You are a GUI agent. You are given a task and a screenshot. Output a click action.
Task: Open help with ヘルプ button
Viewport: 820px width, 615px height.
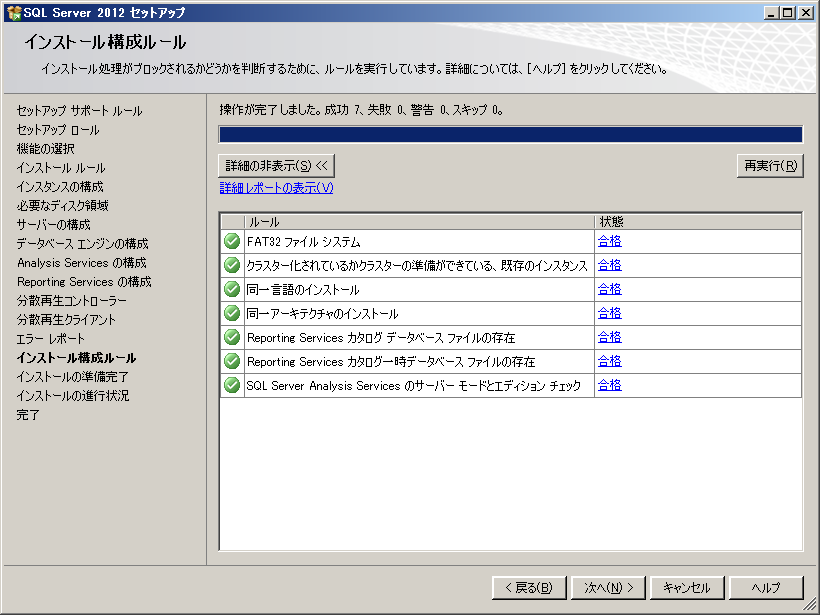click(766, 588)
